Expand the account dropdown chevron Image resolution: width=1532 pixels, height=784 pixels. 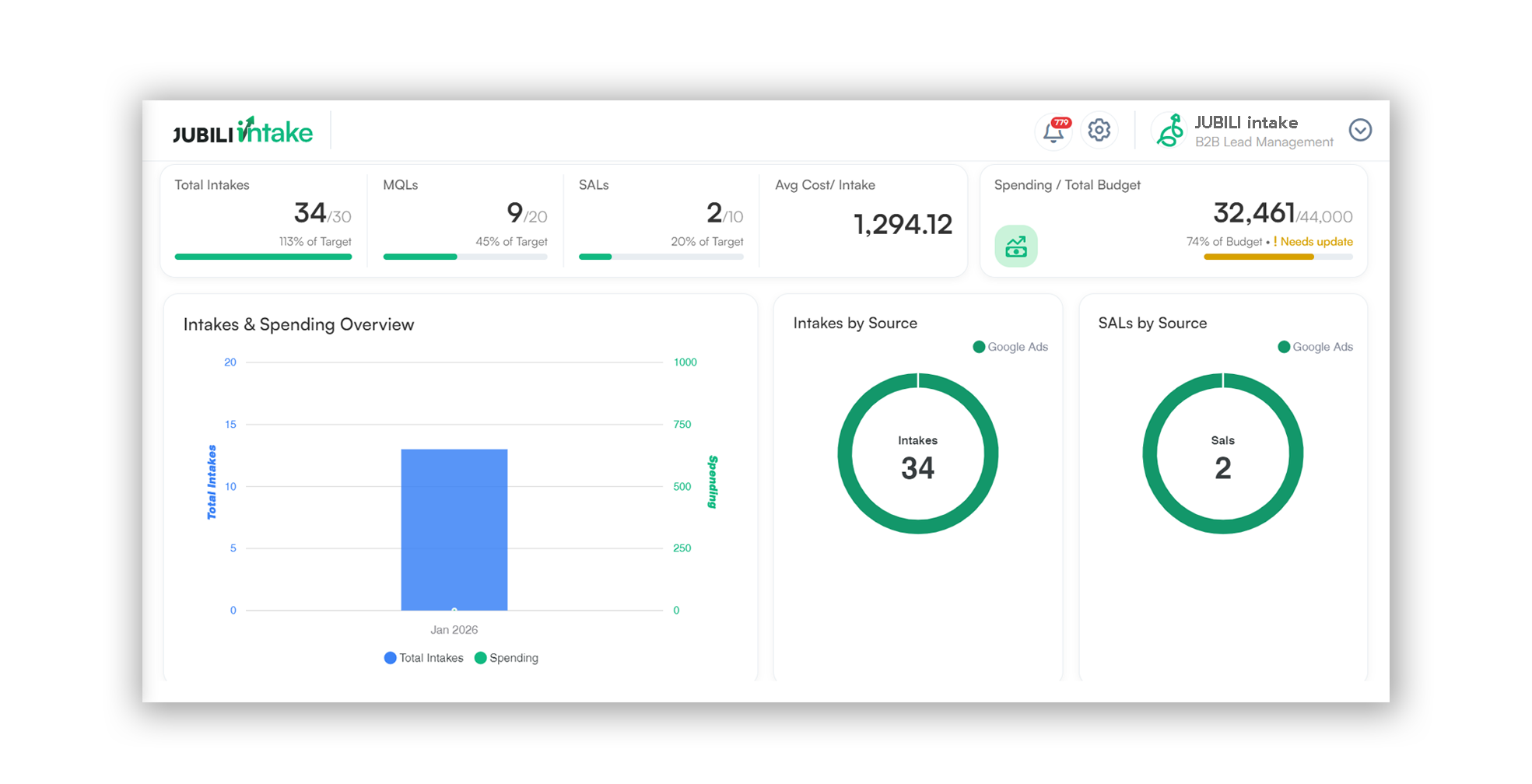(x=1359, y=130)
